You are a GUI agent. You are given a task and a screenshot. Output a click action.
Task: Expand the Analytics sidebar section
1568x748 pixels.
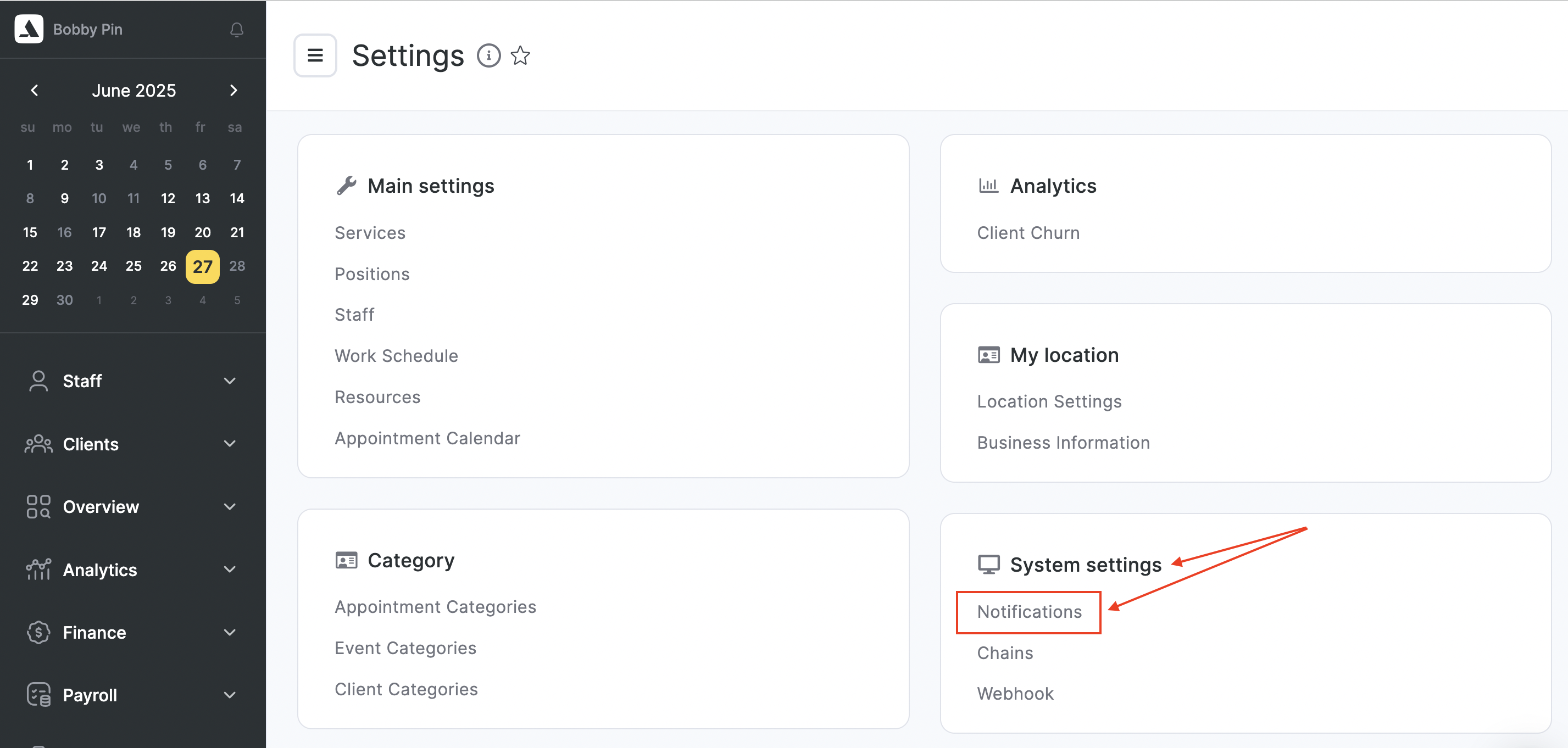pos(230,570)
